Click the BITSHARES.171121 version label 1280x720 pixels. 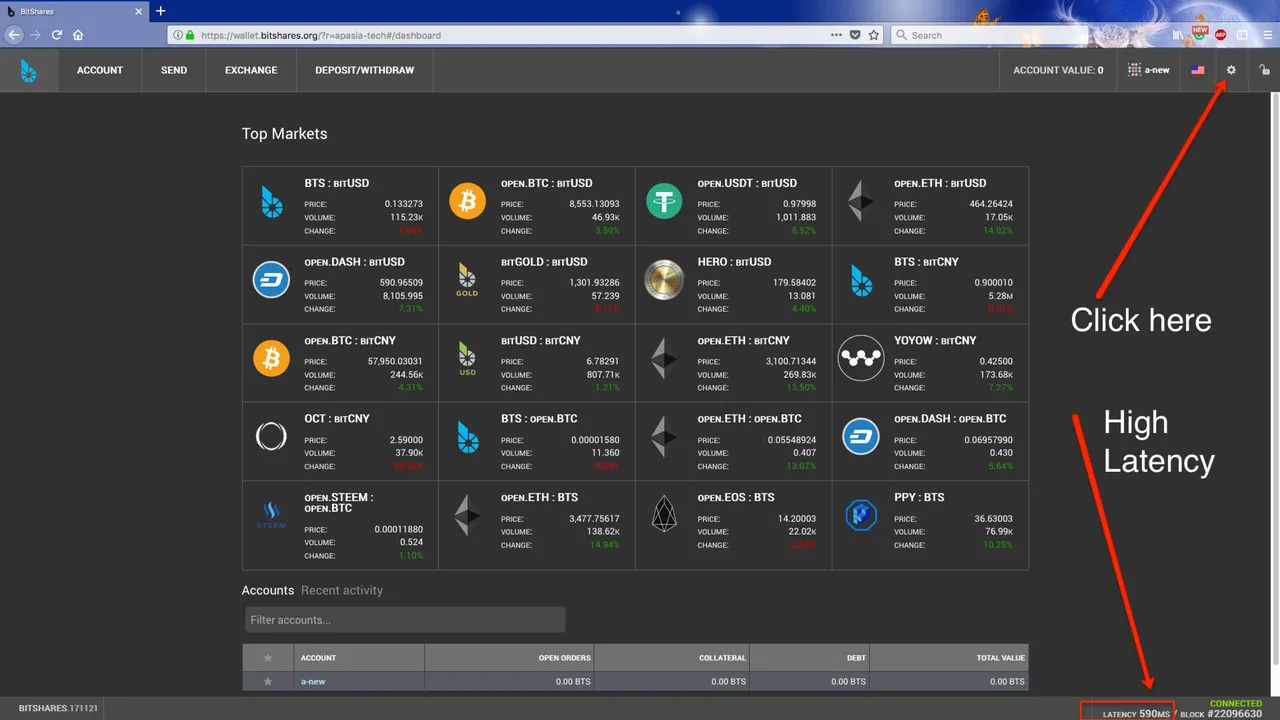(x=58, y=708)
